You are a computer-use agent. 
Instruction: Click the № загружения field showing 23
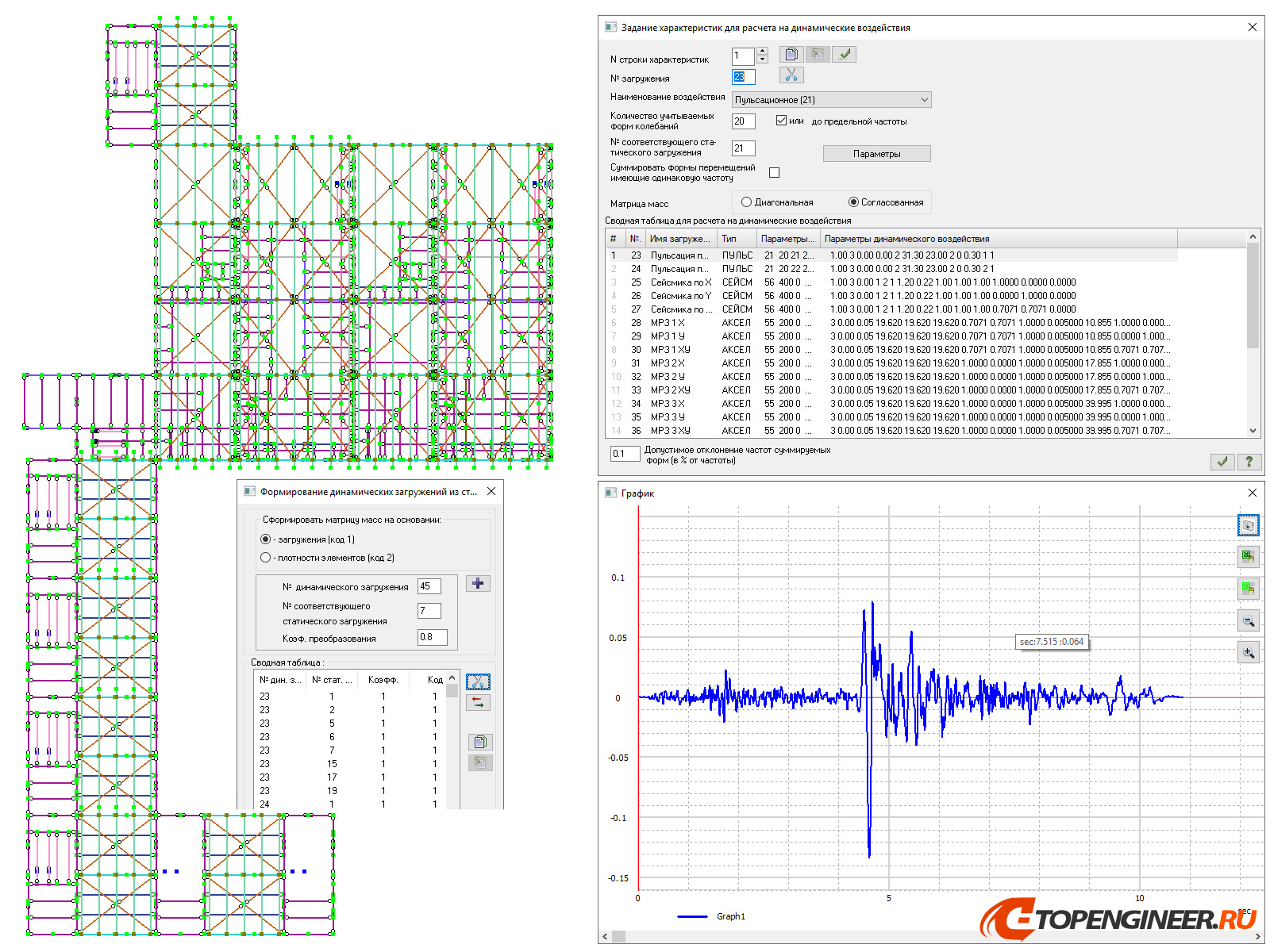pos(743,77)
